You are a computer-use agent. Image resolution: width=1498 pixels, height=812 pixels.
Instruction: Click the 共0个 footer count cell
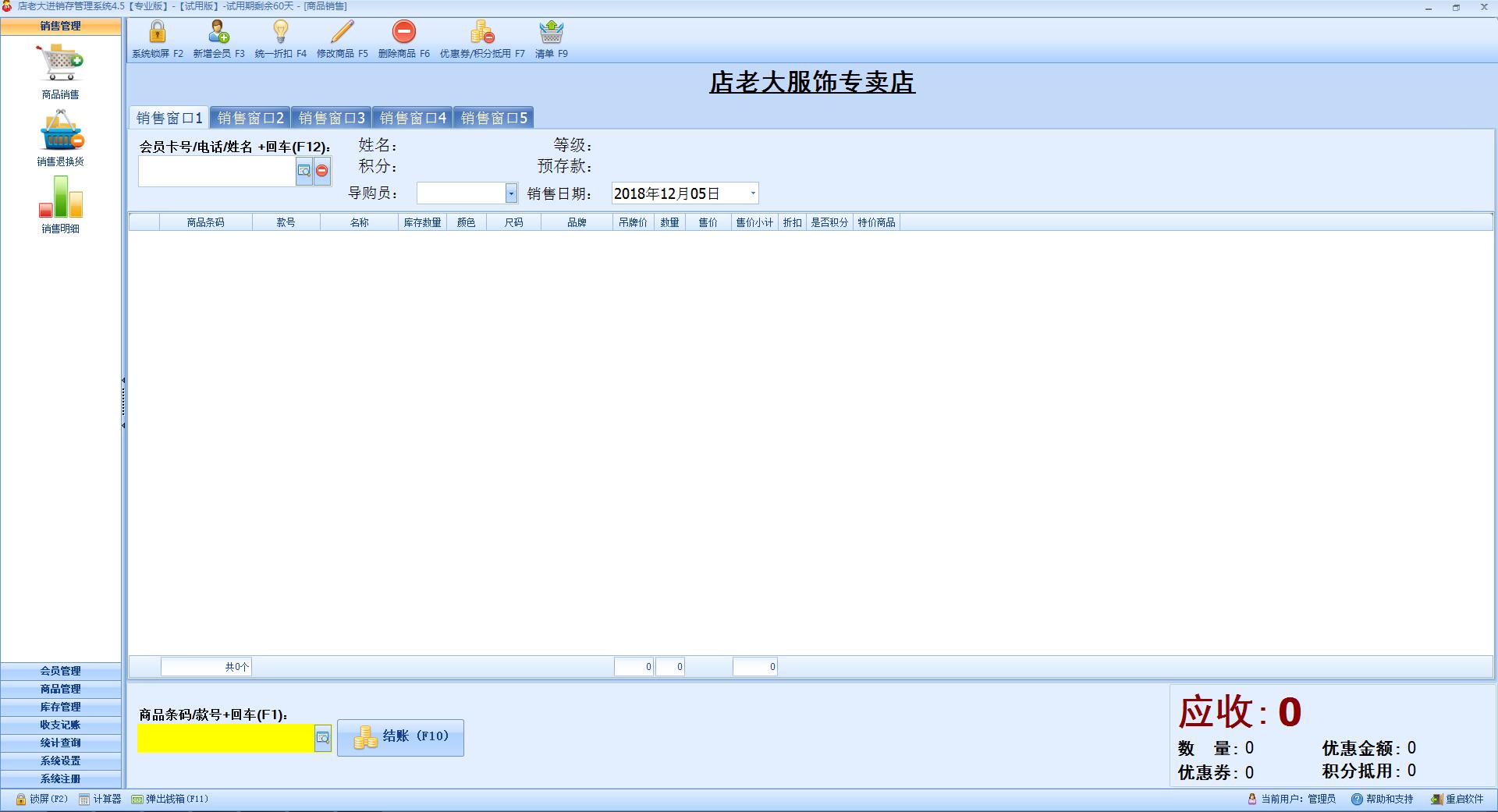click(x=206, y=667)
